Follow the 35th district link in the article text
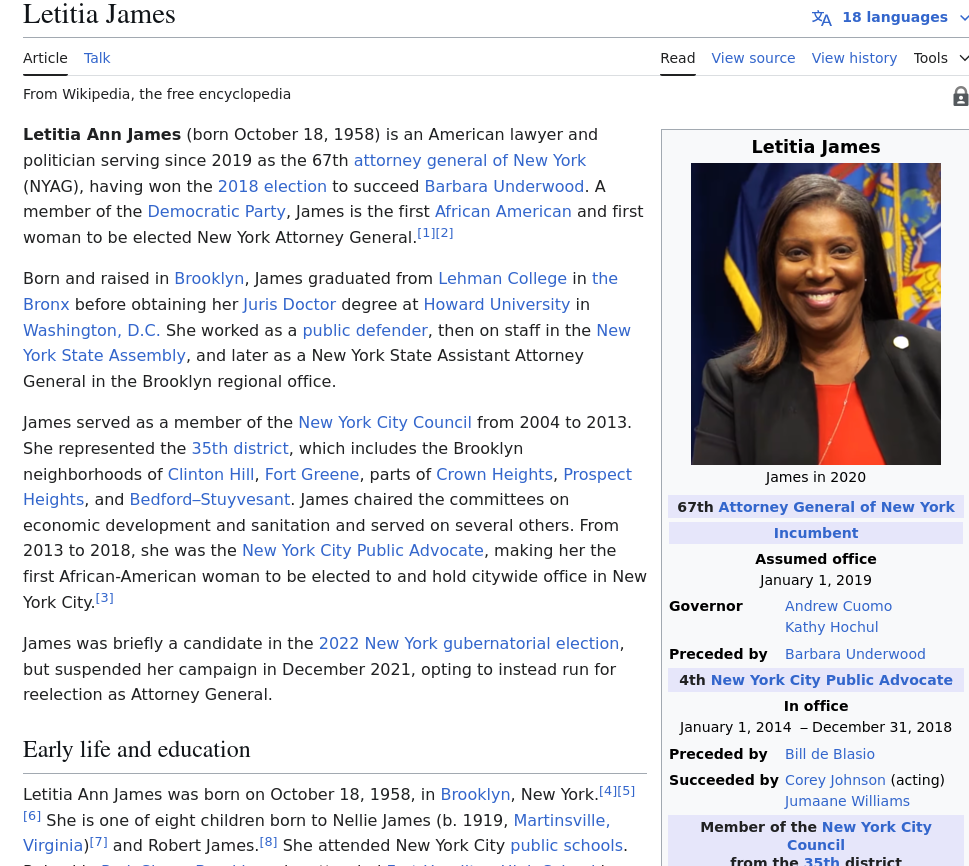The width and height of the screenshot is (969, 866). coord(240,449)
